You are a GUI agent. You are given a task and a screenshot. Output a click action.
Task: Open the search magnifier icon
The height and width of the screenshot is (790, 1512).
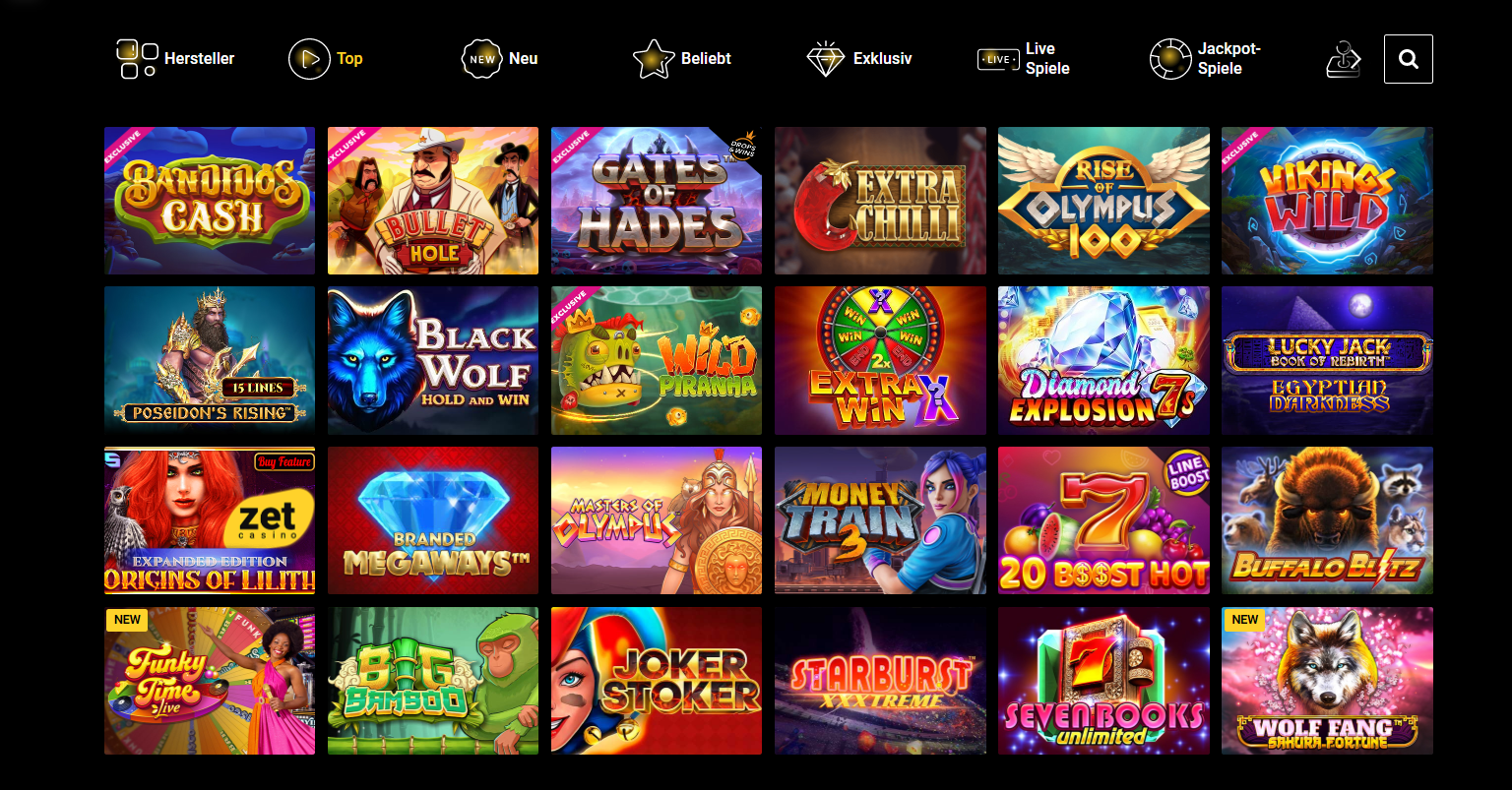point(1408,59)
